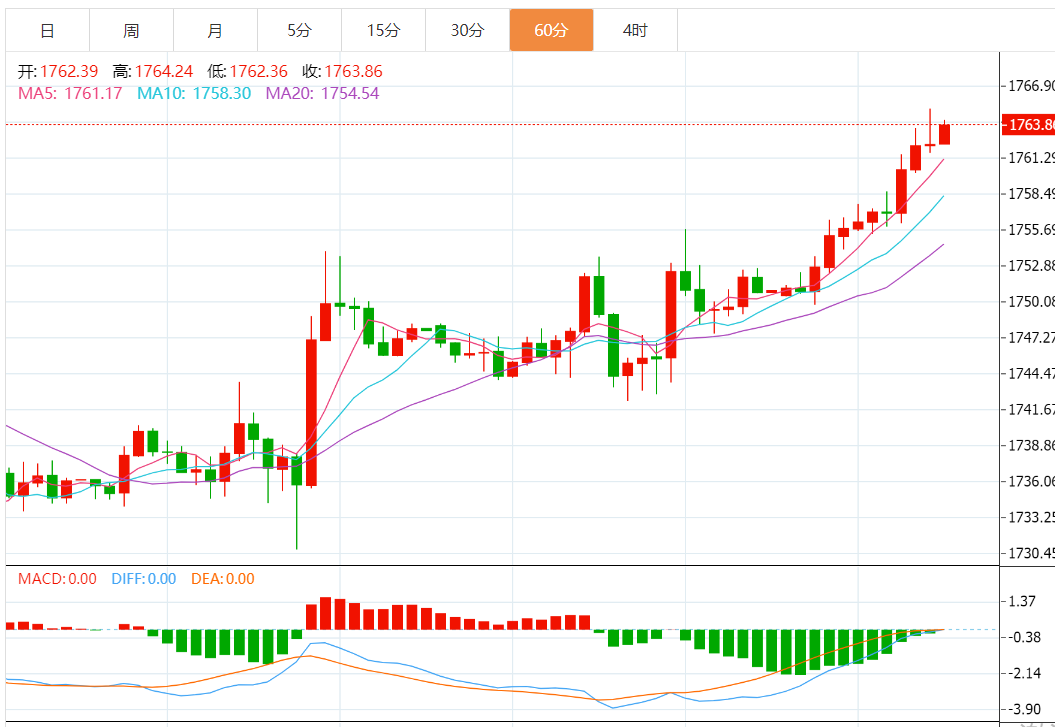
Task: Click the 开:1762.39 open price value
Action: coord(58,71)
